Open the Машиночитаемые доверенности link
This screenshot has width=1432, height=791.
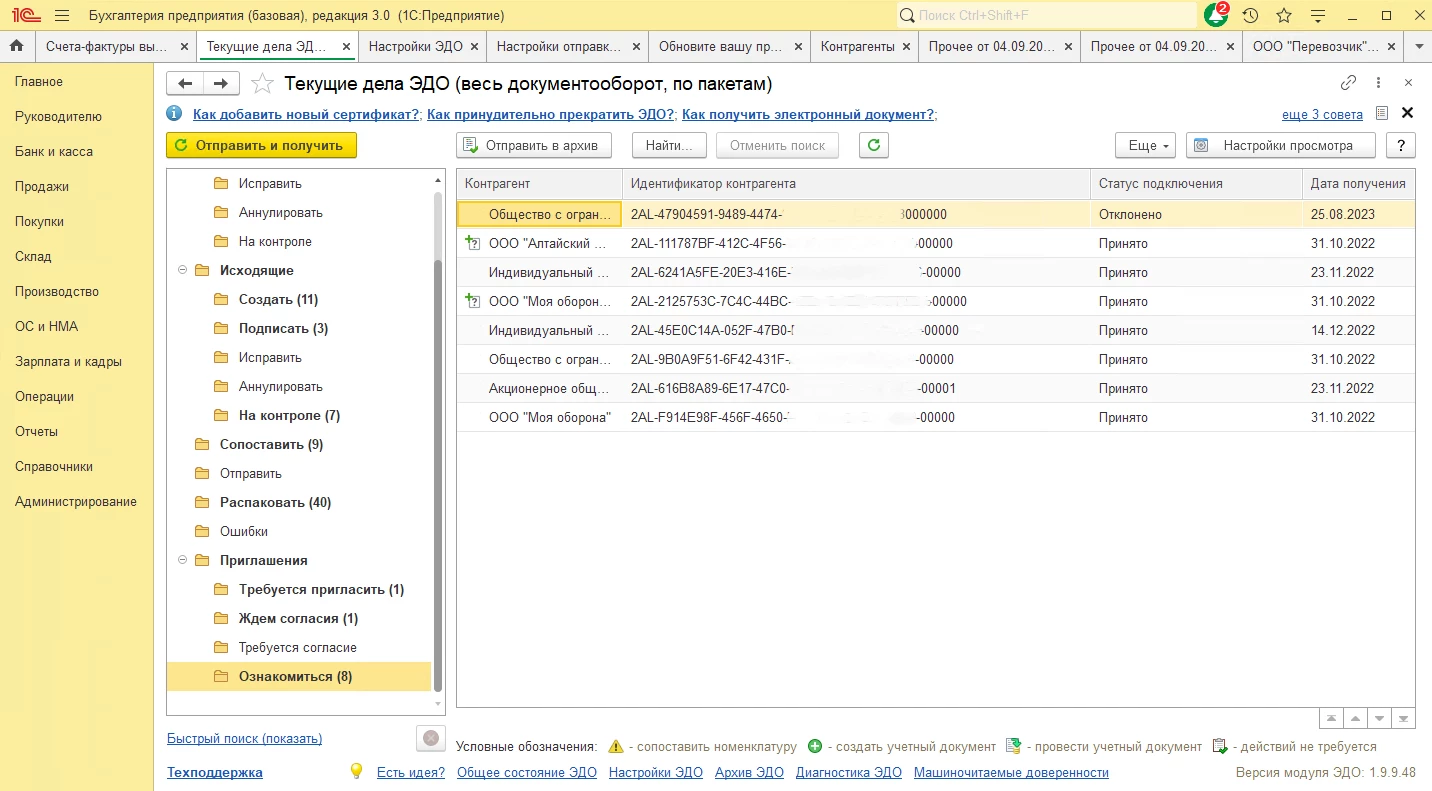[1012, 773]
